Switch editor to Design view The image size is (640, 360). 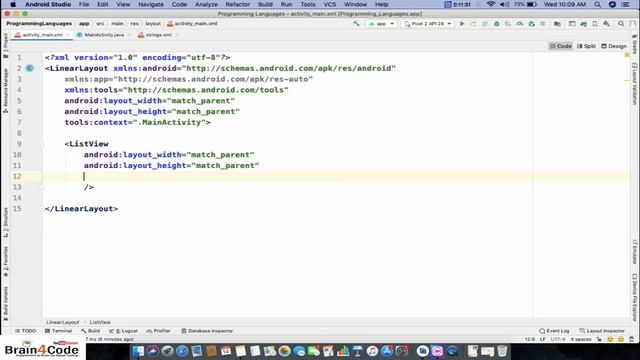click(x=614, y=46)
